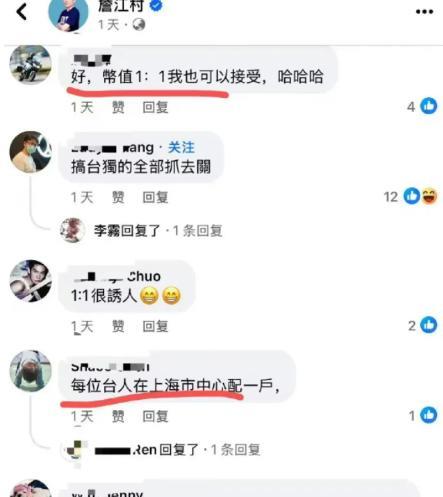Tap the like icon showing 2 on 1:1很誘人
Image resolution: width=443 pixels, height=497 pixels.
coord(429,325)
